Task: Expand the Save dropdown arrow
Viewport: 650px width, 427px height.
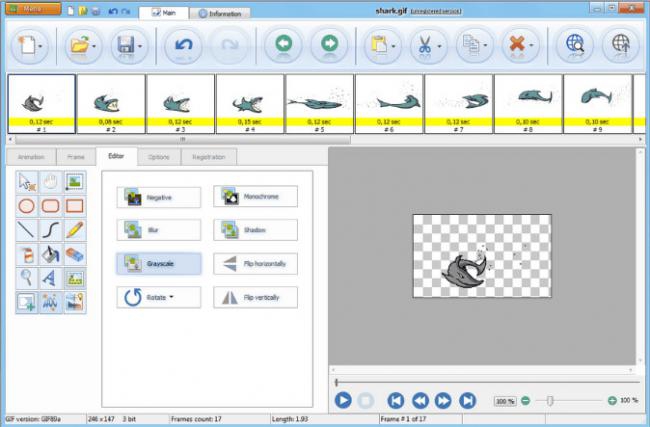Action: pyautogui.click(x=140, y=46)
